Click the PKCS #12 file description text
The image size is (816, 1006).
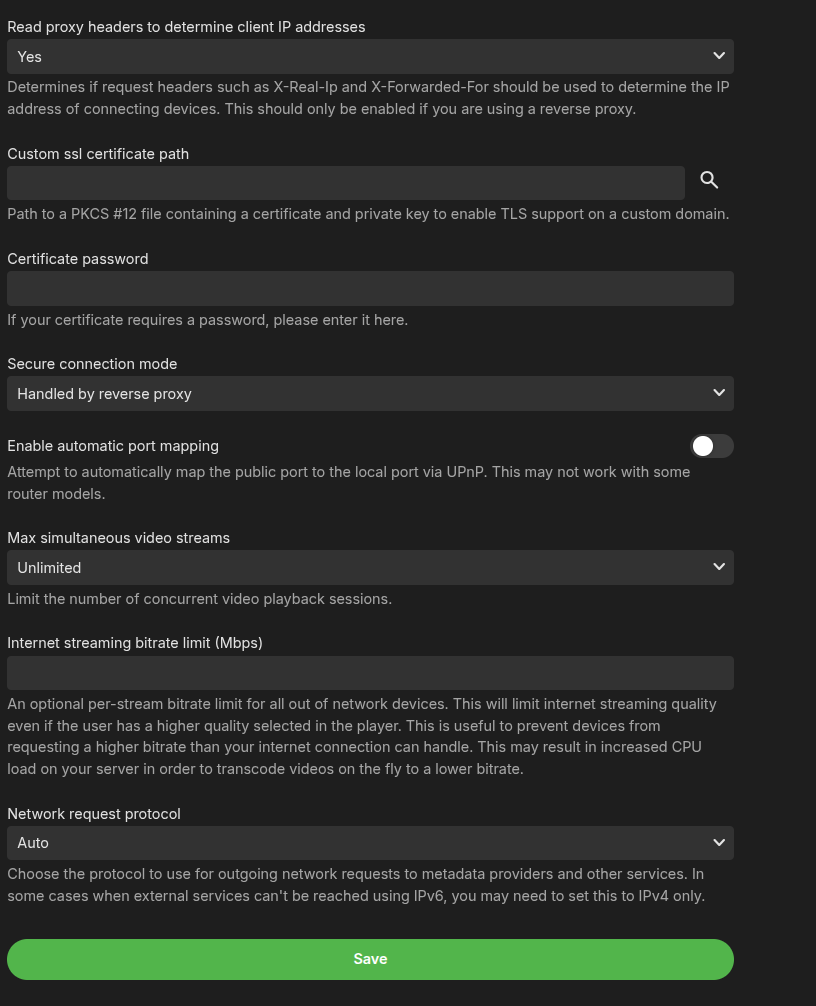tap(368, 214)
